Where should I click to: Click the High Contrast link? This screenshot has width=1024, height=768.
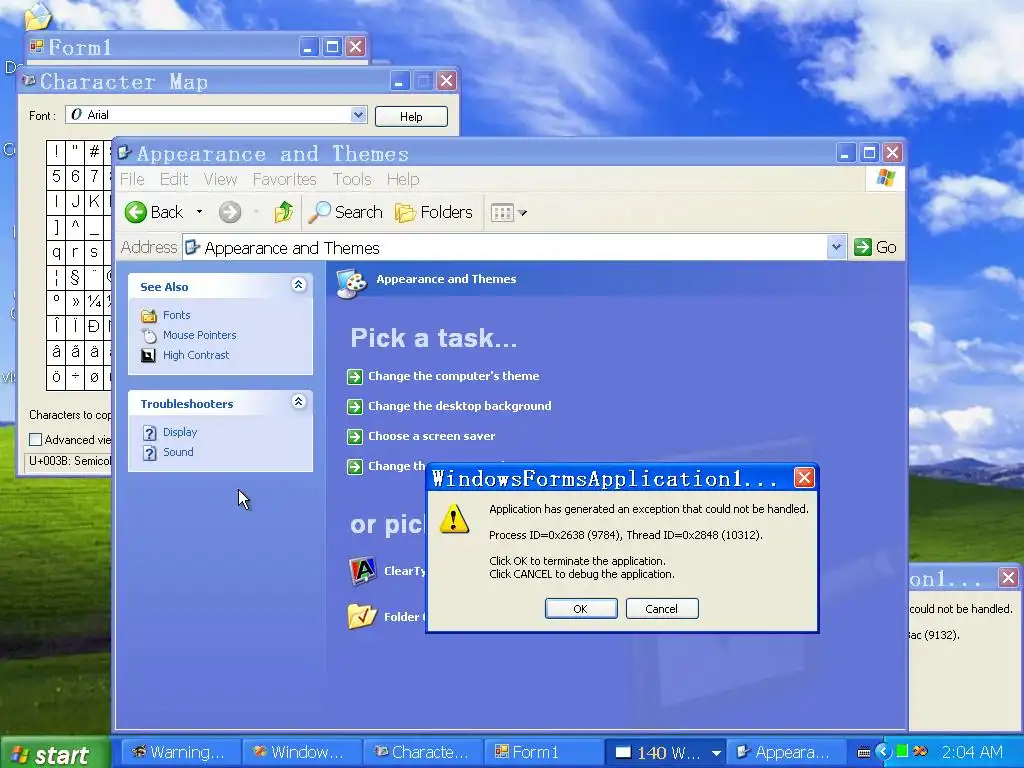[x=196, y=355]
